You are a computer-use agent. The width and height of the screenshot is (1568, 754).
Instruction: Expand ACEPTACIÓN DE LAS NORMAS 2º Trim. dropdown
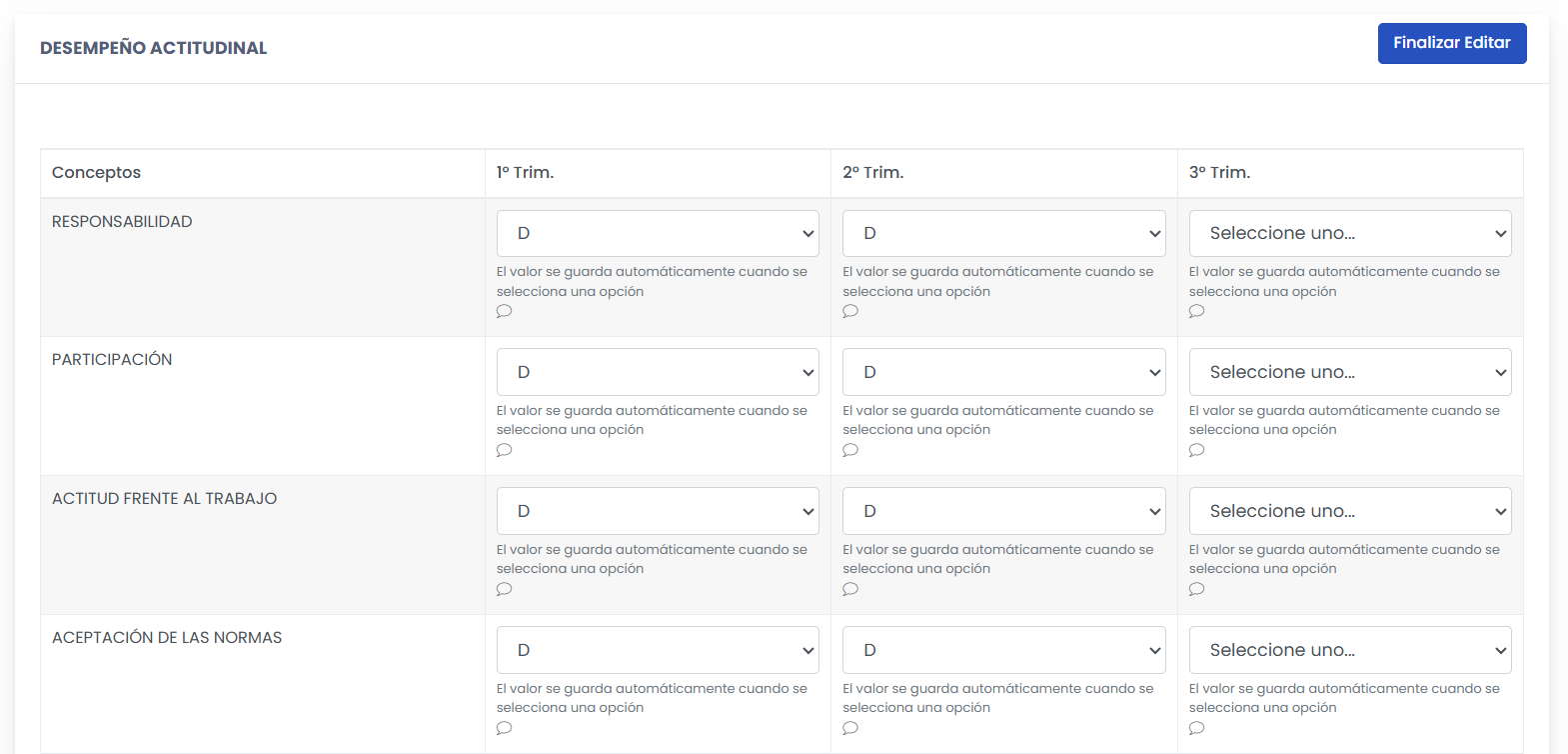point(1003,650)
